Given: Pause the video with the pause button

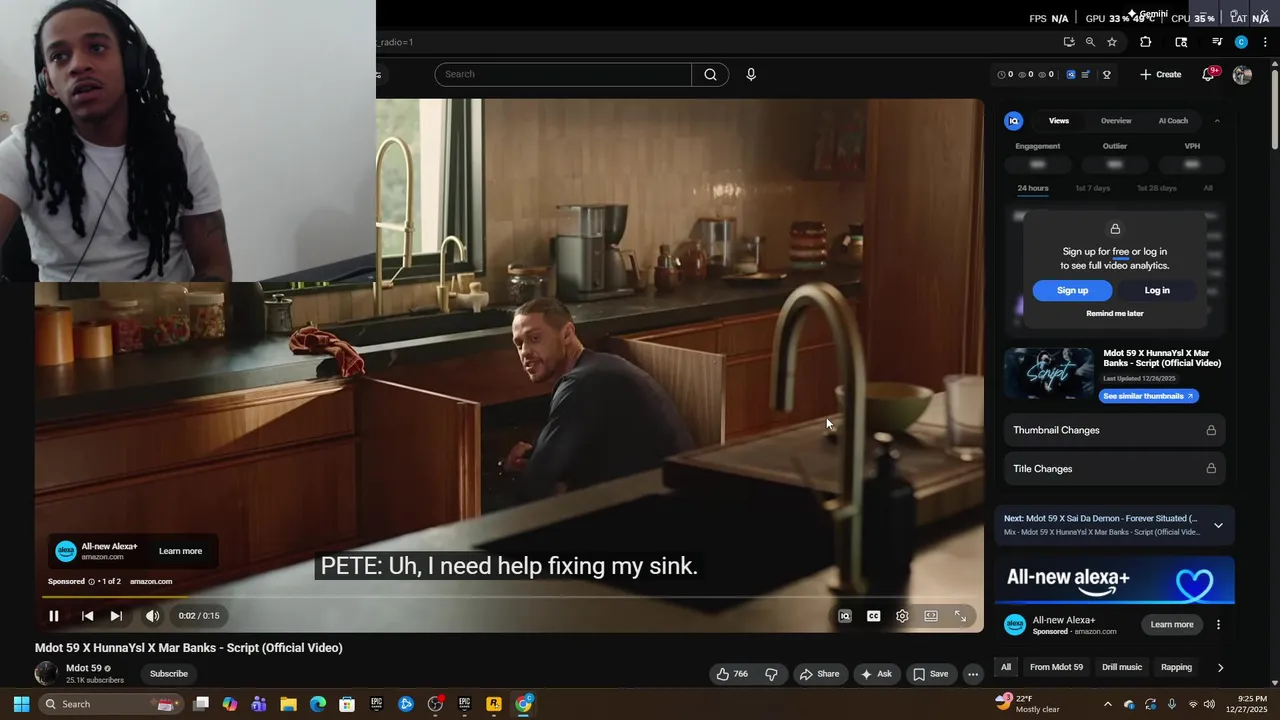Looking at the screenshot, I should (x=54, y=616).
